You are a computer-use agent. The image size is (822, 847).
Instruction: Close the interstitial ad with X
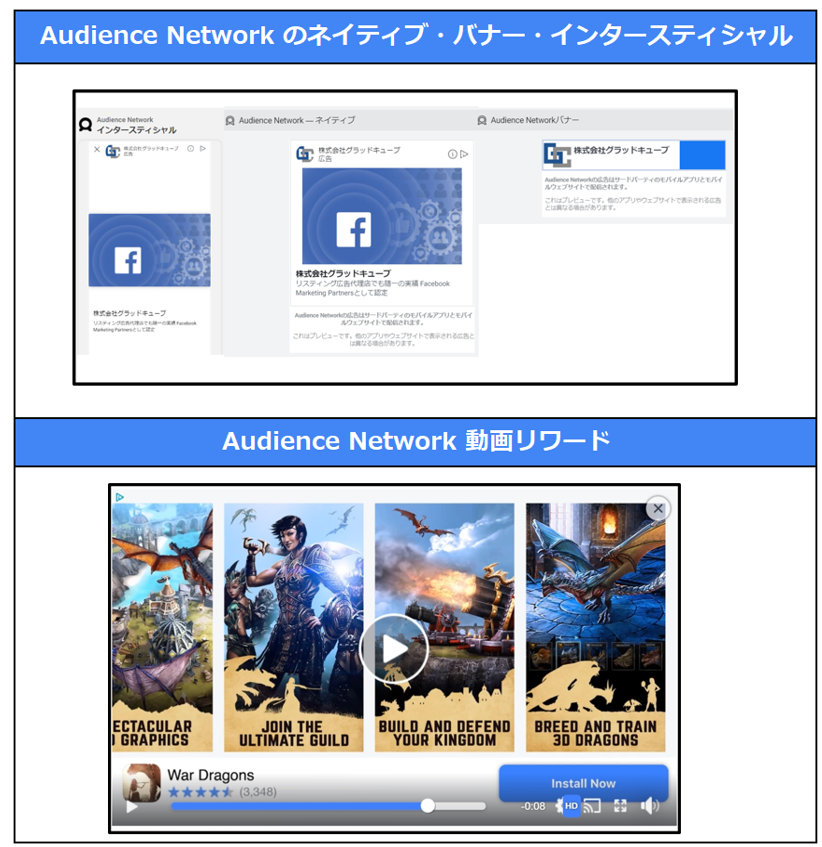(x=97, y=150)
